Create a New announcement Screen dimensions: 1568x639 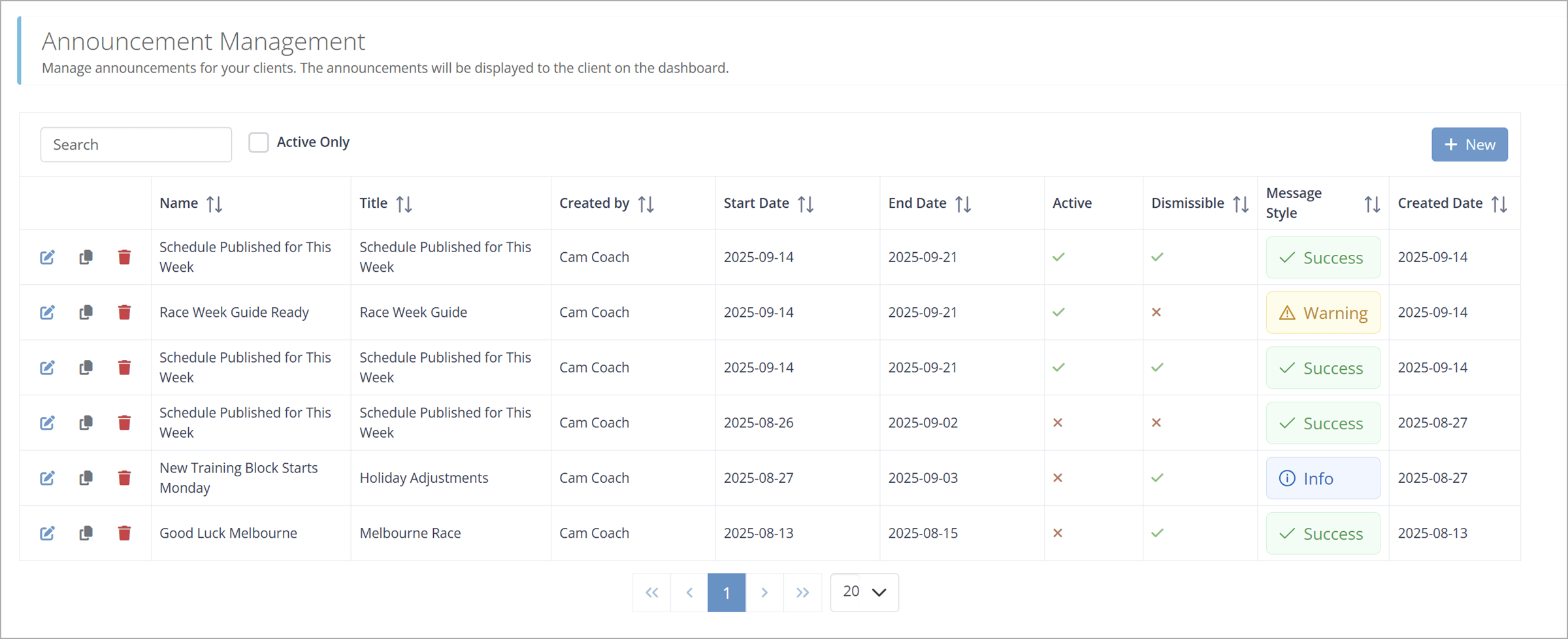pos(1469,144)
